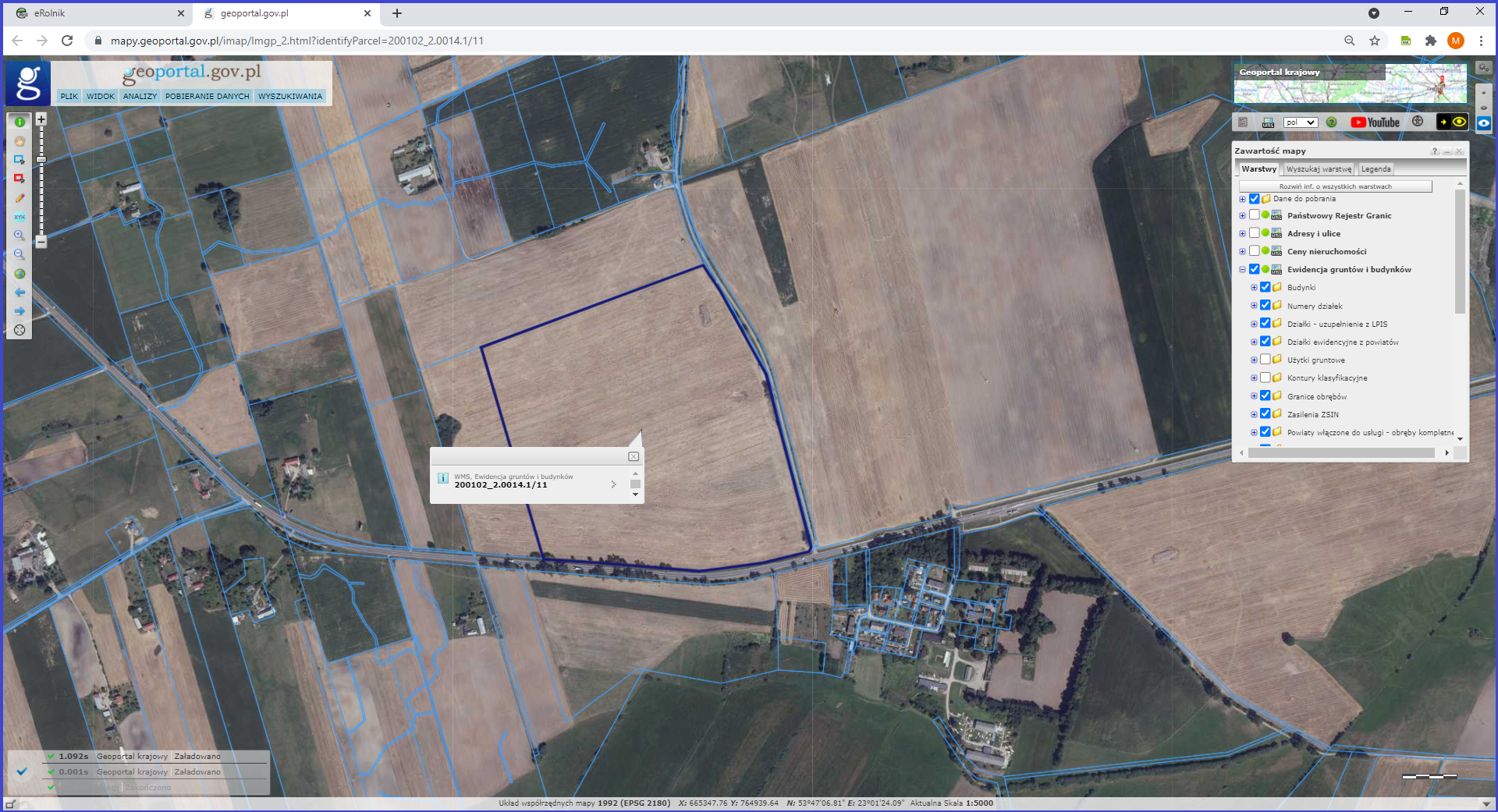Switch to the Legenda tab

tap(1376, 169)
